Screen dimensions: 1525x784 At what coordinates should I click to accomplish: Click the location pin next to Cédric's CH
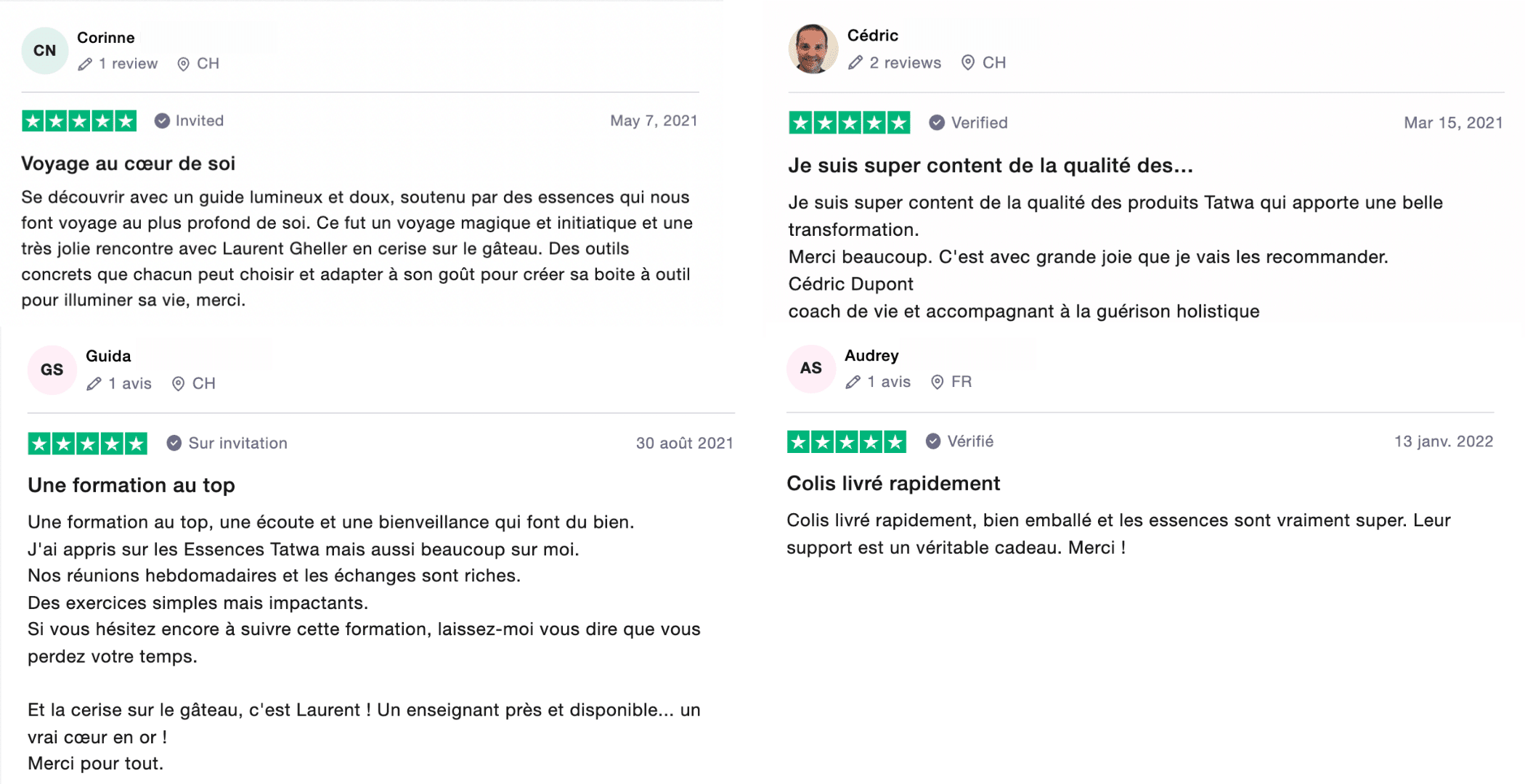(x=967, y=63)
